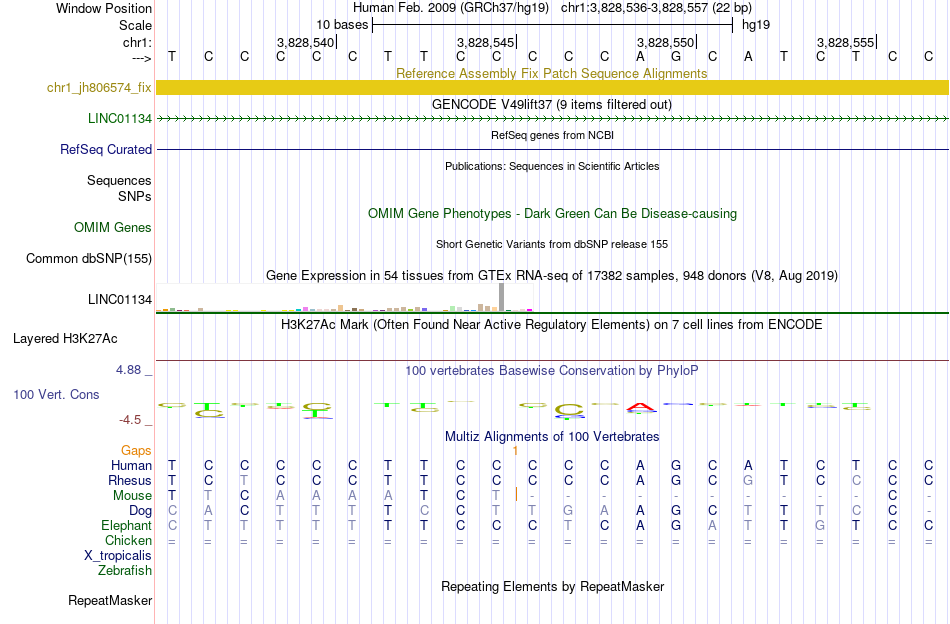Click the OMIM Genes track label
The image size is (950, 624).
113,228
